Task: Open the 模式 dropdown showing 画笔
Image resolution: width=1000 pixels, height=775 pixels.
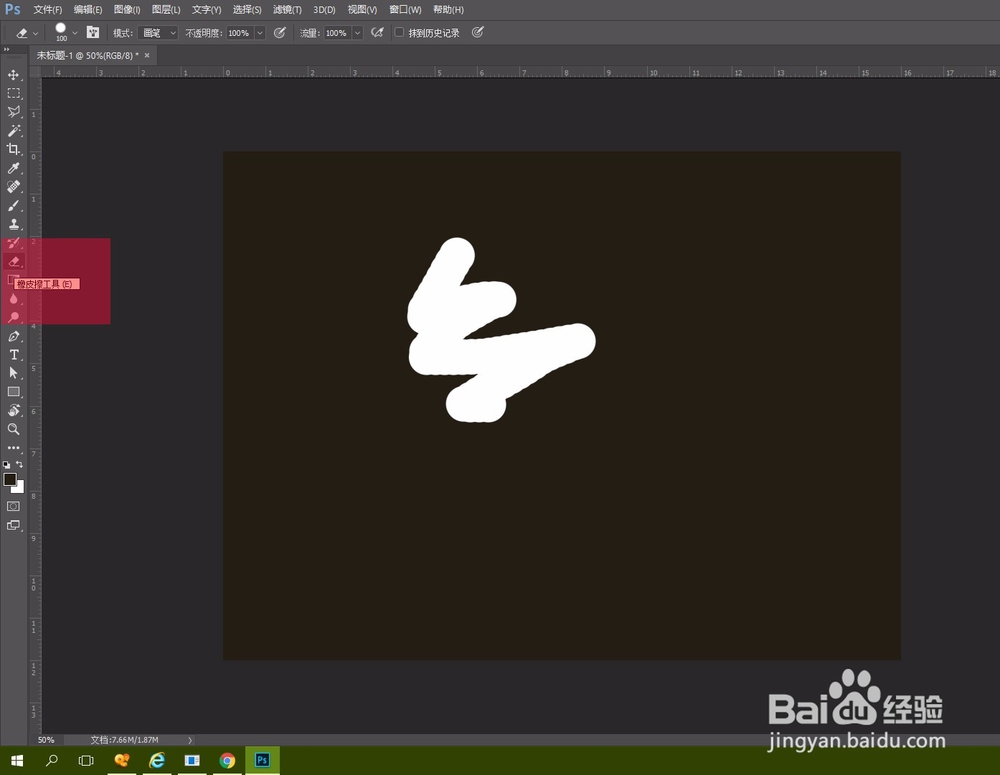Action: click(x=158, y=33)
